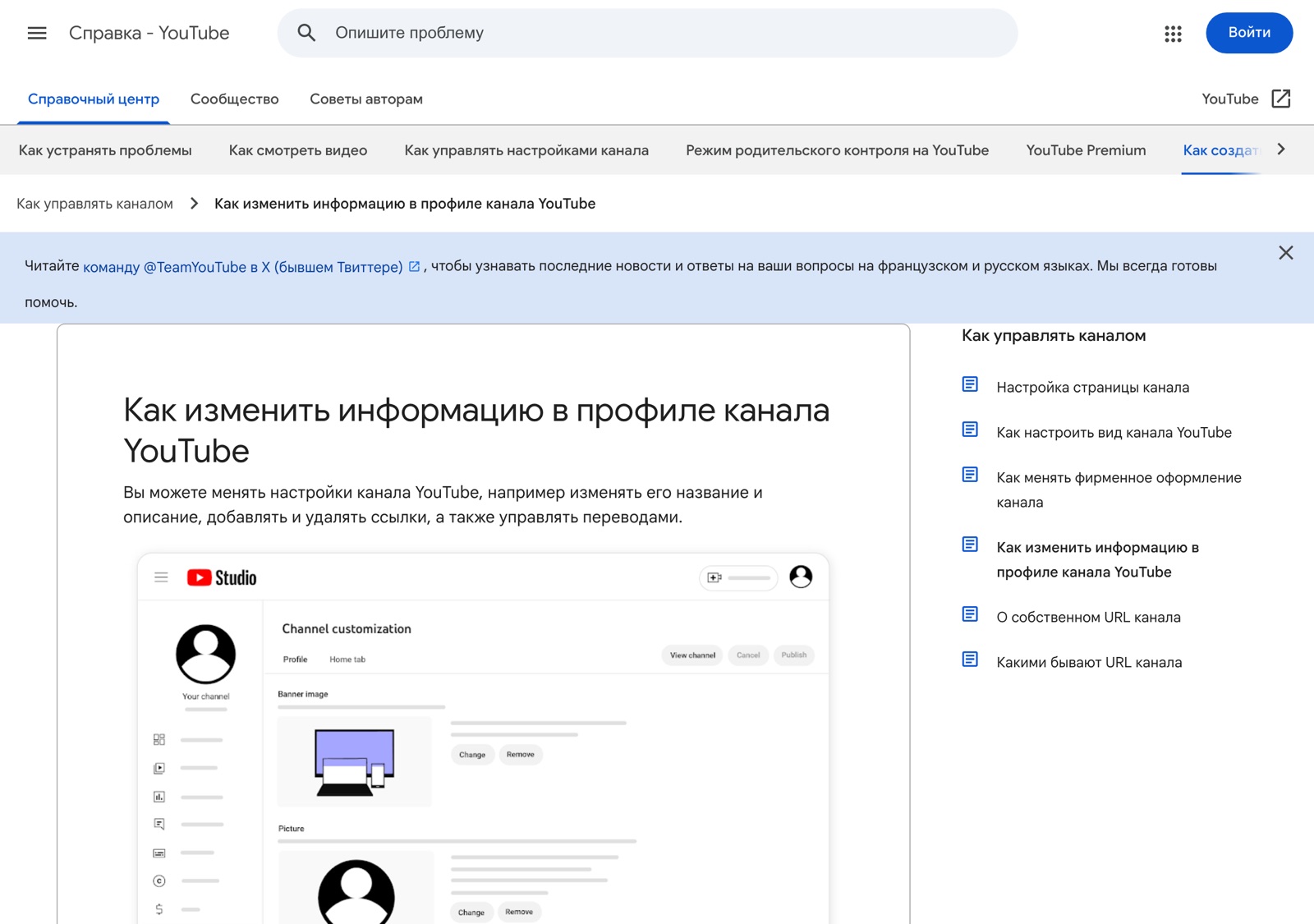This screenshot has width=1314, height=924.
Task: Click the Справка - YouTube title
Action: (149, 33)
